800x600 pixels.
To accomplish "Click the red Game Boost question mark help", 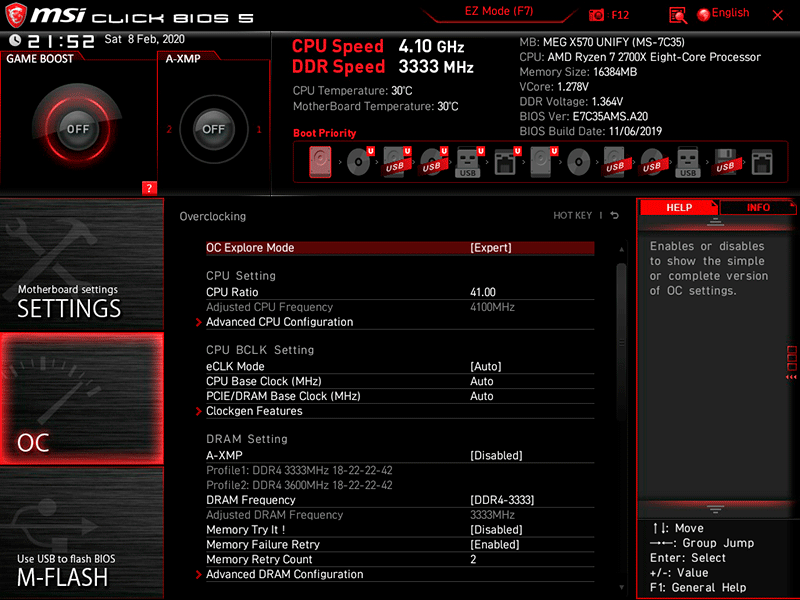I will [149, 188].
